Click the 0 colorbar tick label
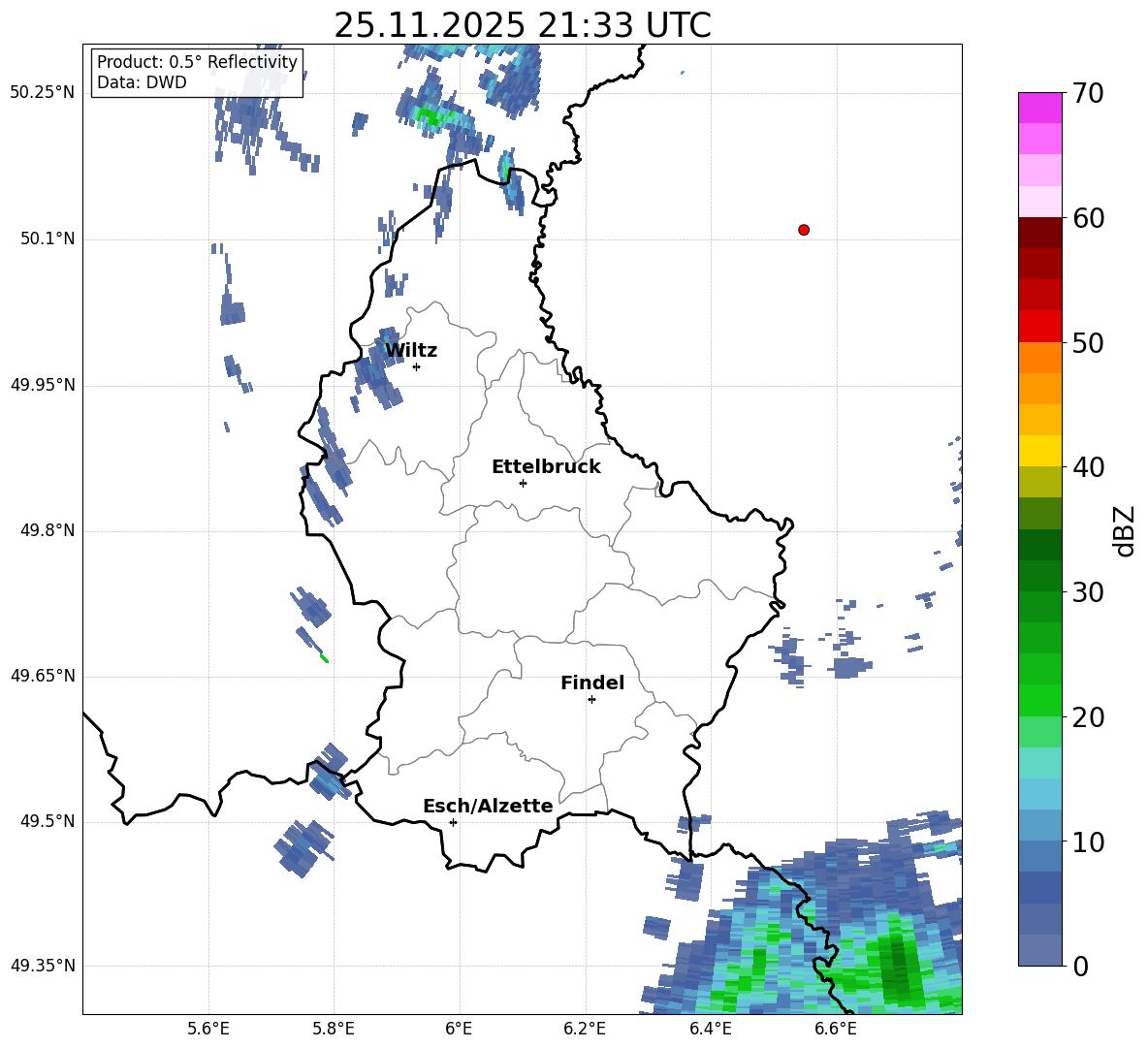 [x=1081, y=966]
